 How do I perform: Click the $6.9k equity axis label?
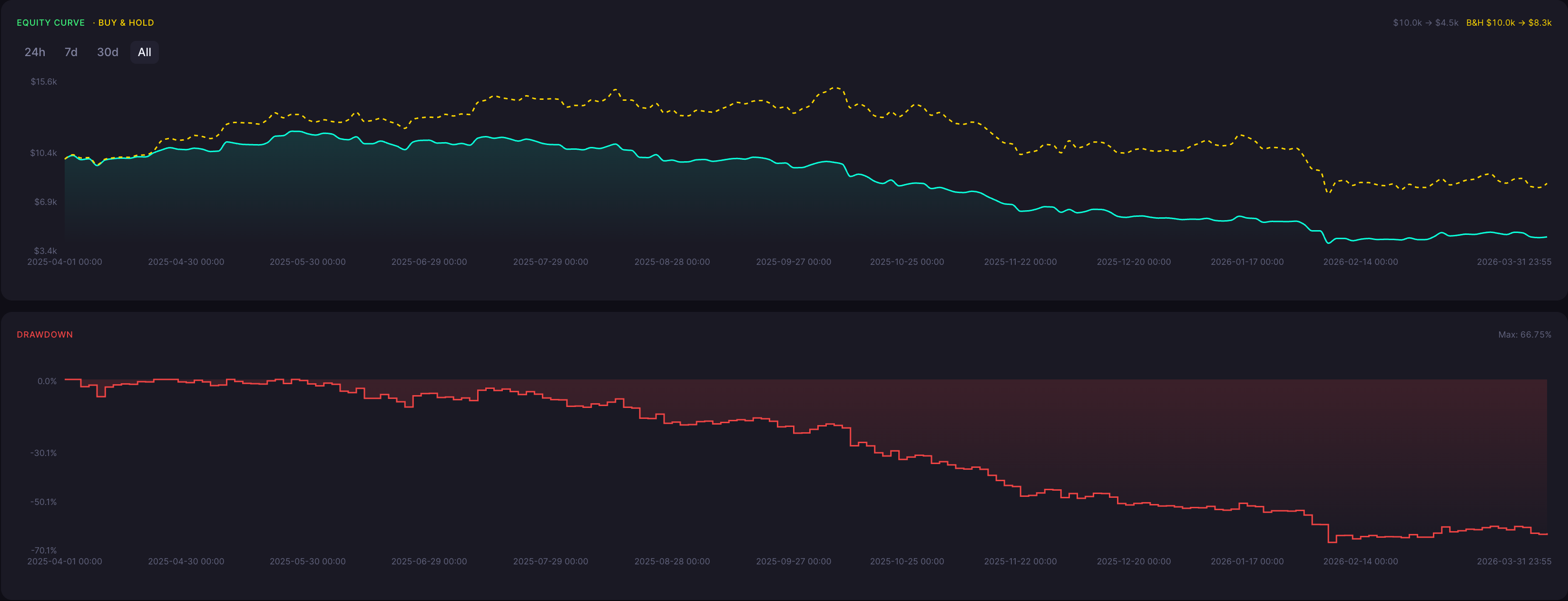(46, 202)
